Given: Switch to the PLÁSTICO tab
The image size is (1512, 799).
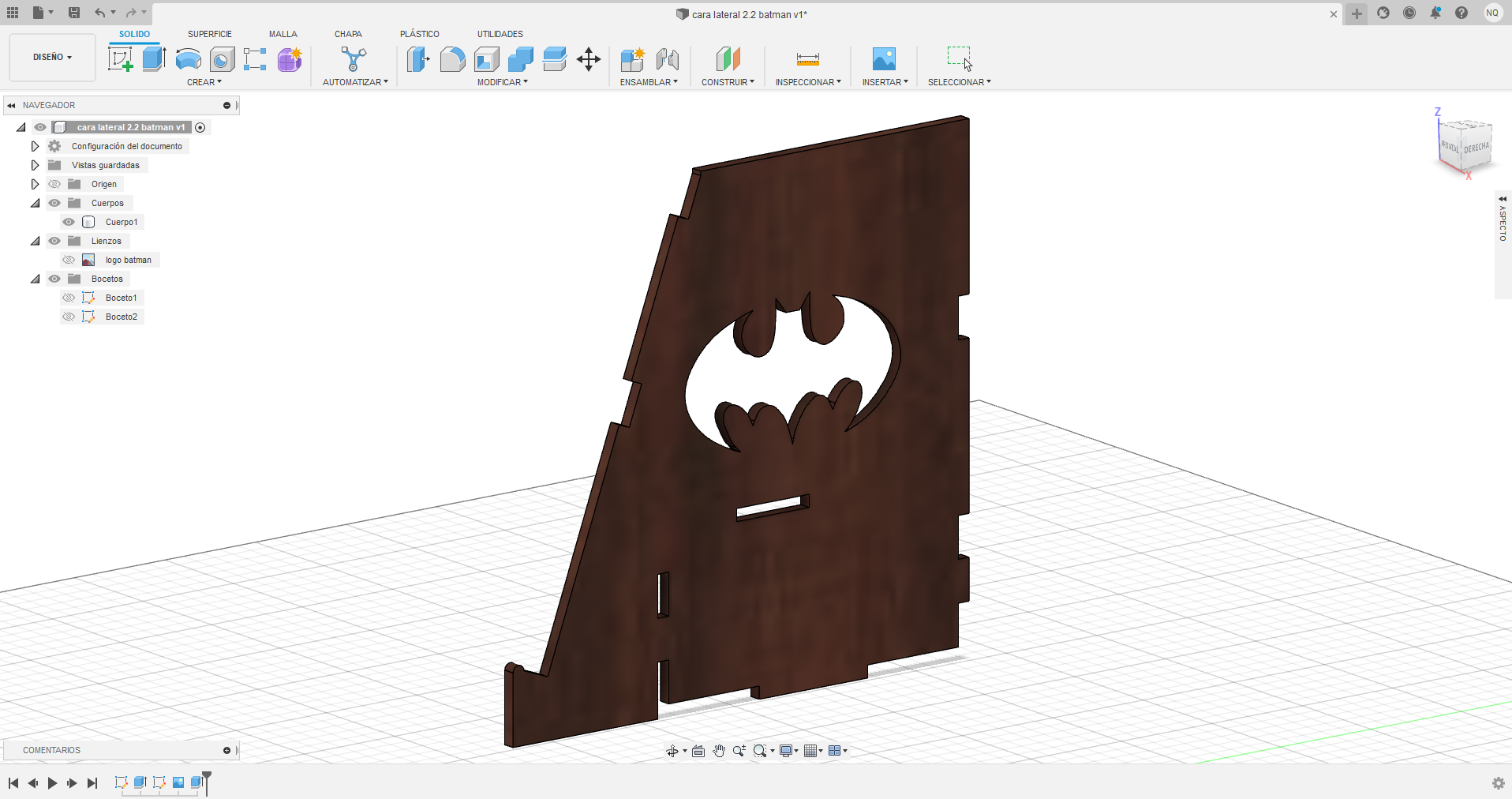Looking at the screenshot, I should coord(420,34).
